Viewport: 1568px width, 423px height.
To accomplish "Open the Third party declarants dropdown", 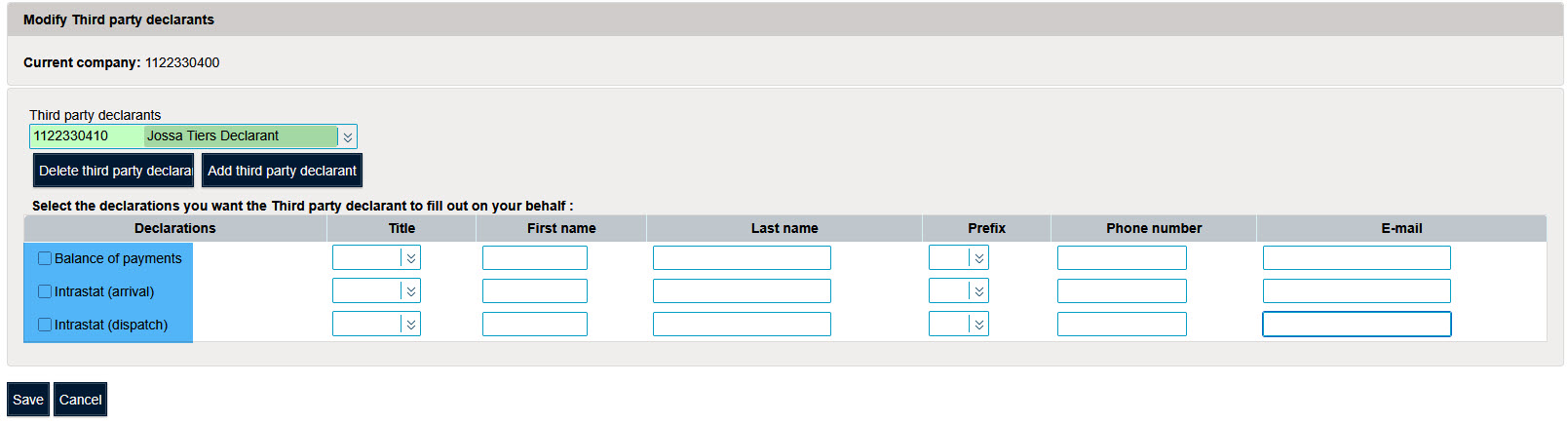I will 347,136.
